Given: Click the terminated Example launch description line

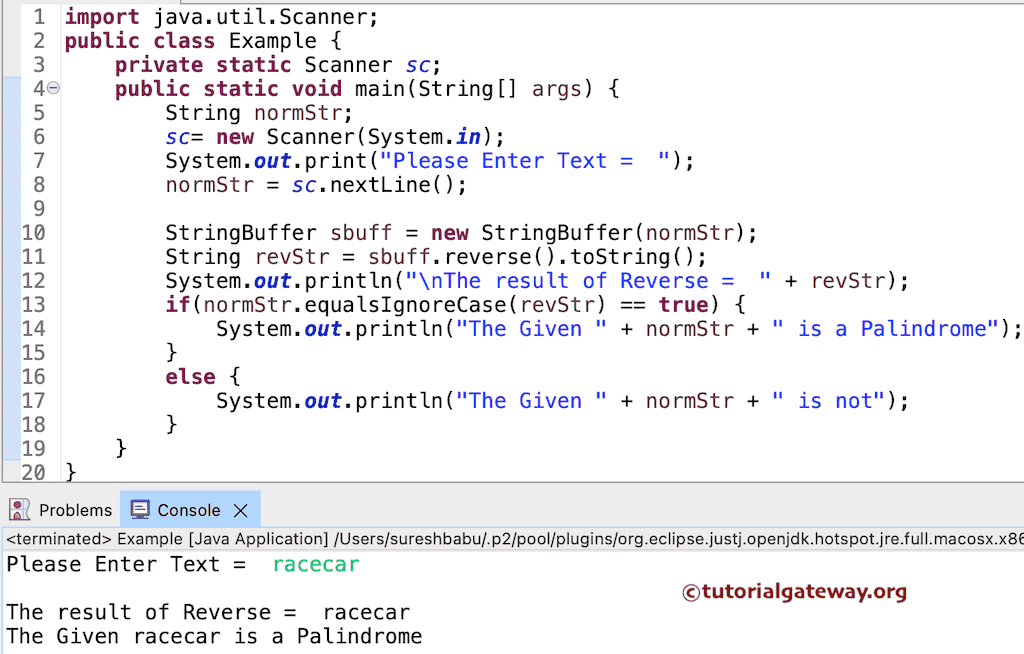Looking at the screenshot, I should pos(515,539).
